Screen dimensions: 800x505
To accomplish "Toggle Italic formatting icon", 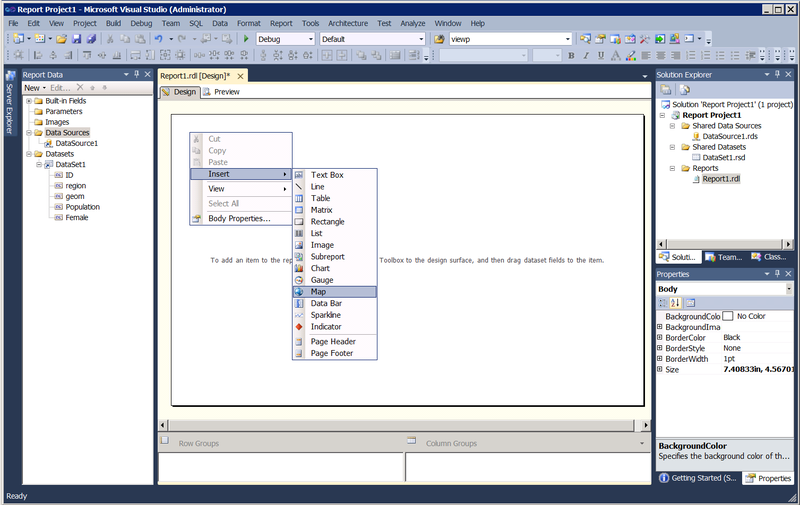I will [586, 56].
